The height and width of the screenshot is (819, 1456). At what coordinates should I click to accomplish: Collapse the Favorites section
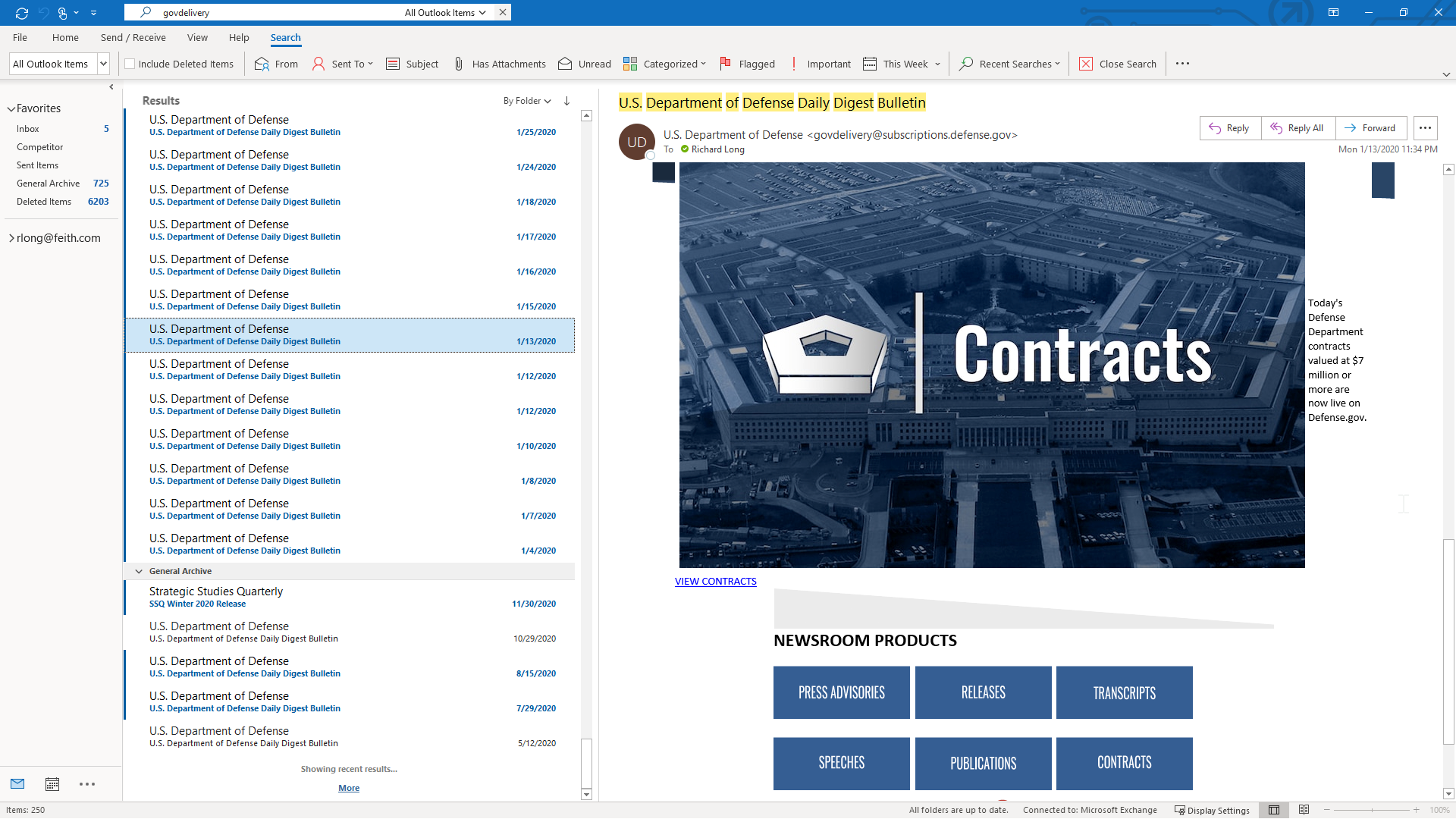click(x=11, y=109)
